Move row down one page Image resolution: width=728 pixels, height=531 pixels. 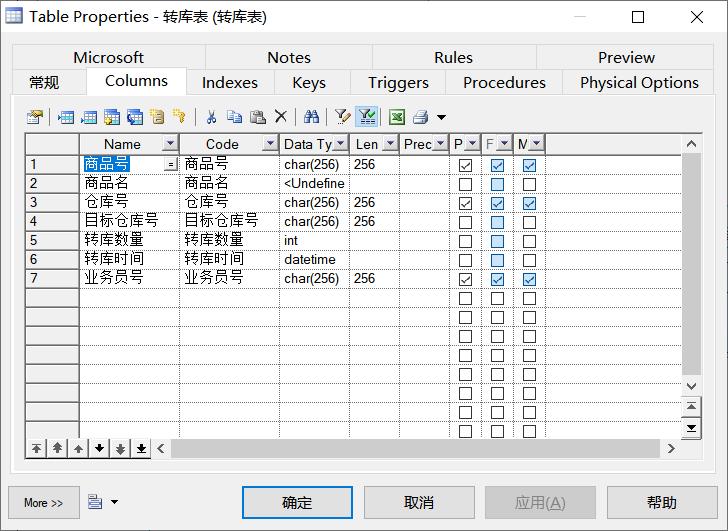click(x=120, y=448)
